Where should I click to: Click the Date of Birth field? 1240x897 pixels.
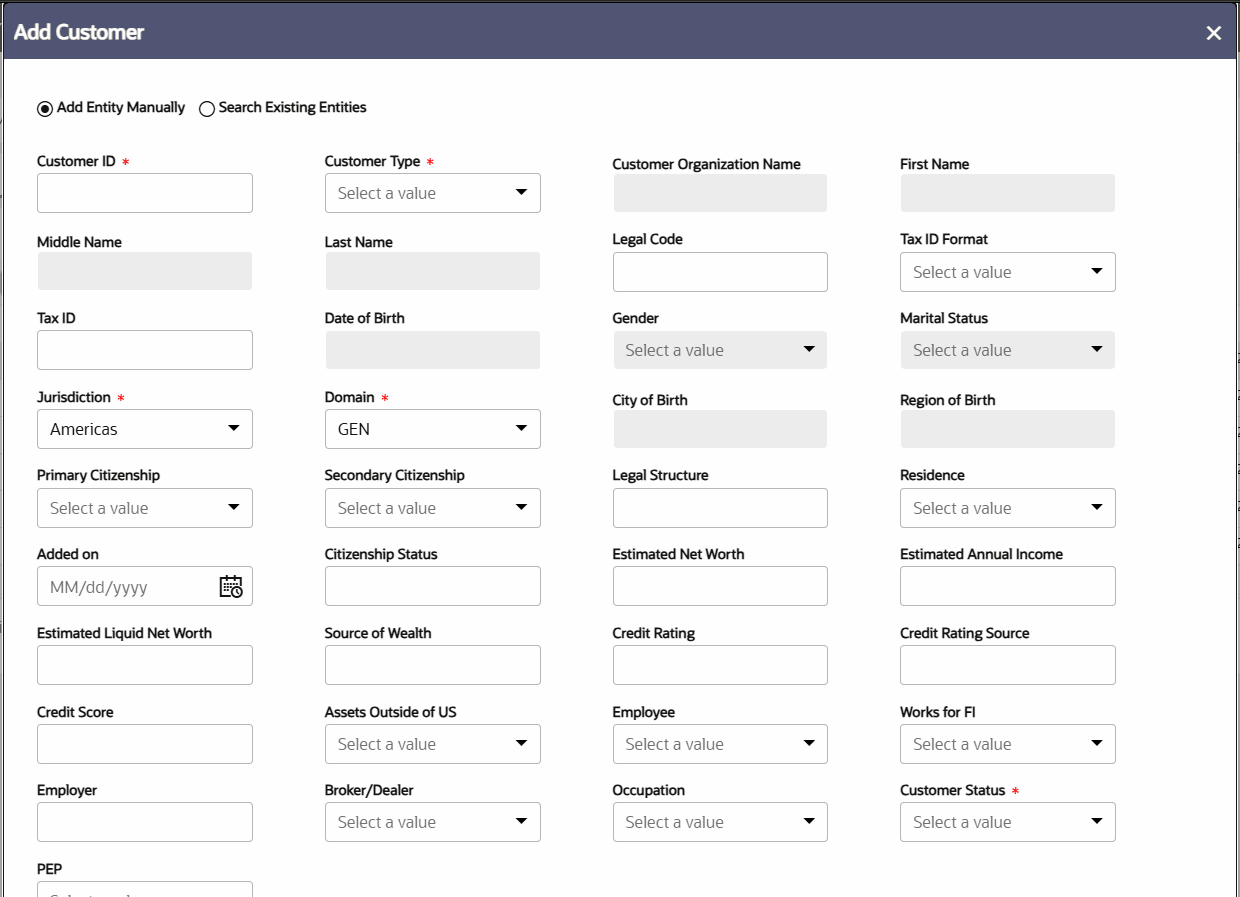[x=433, y=350]
